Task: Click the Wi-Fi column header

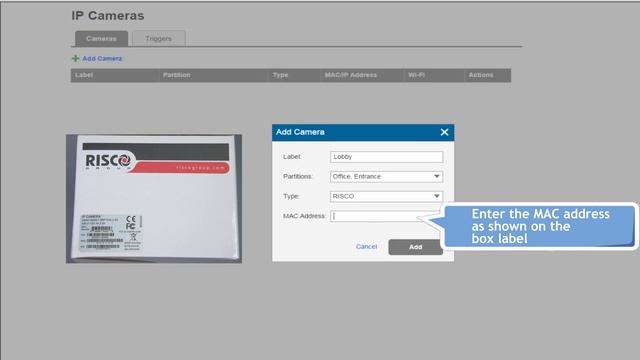Action: (x=416, y=75)
